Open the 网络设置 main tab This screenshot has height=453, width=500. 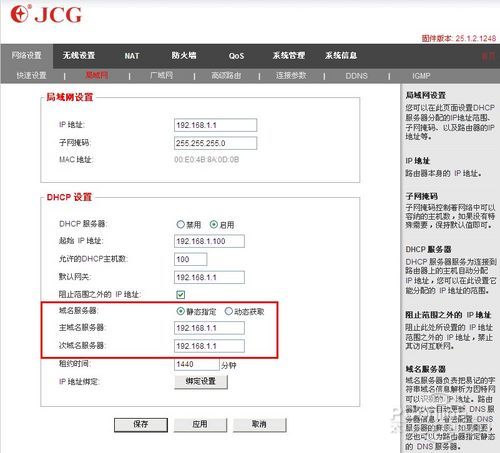(x=27, y=55)
